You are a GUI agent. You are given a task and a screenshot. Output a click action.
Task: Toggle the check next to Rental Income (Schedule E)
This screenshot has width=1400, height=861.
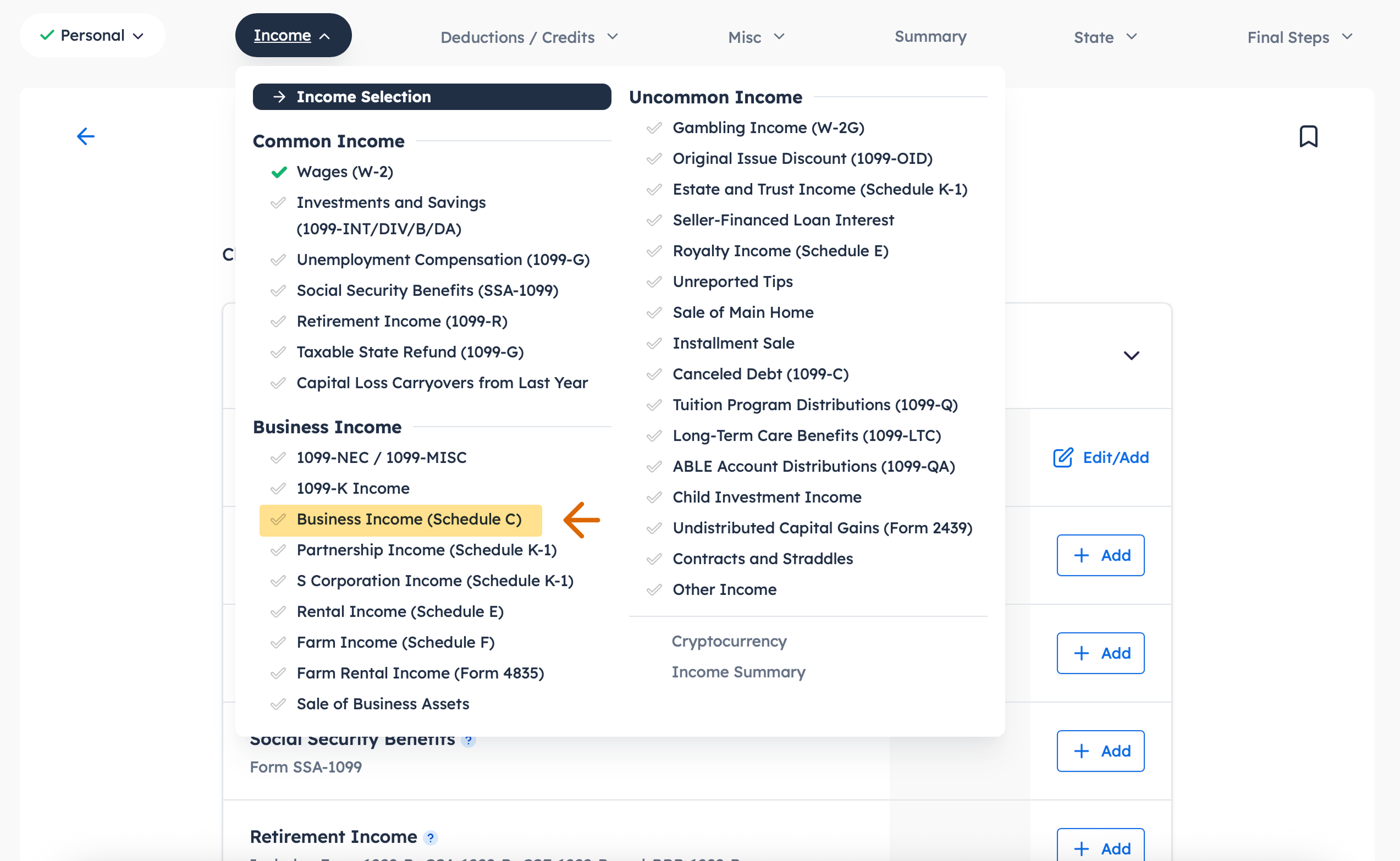[278, 611]
